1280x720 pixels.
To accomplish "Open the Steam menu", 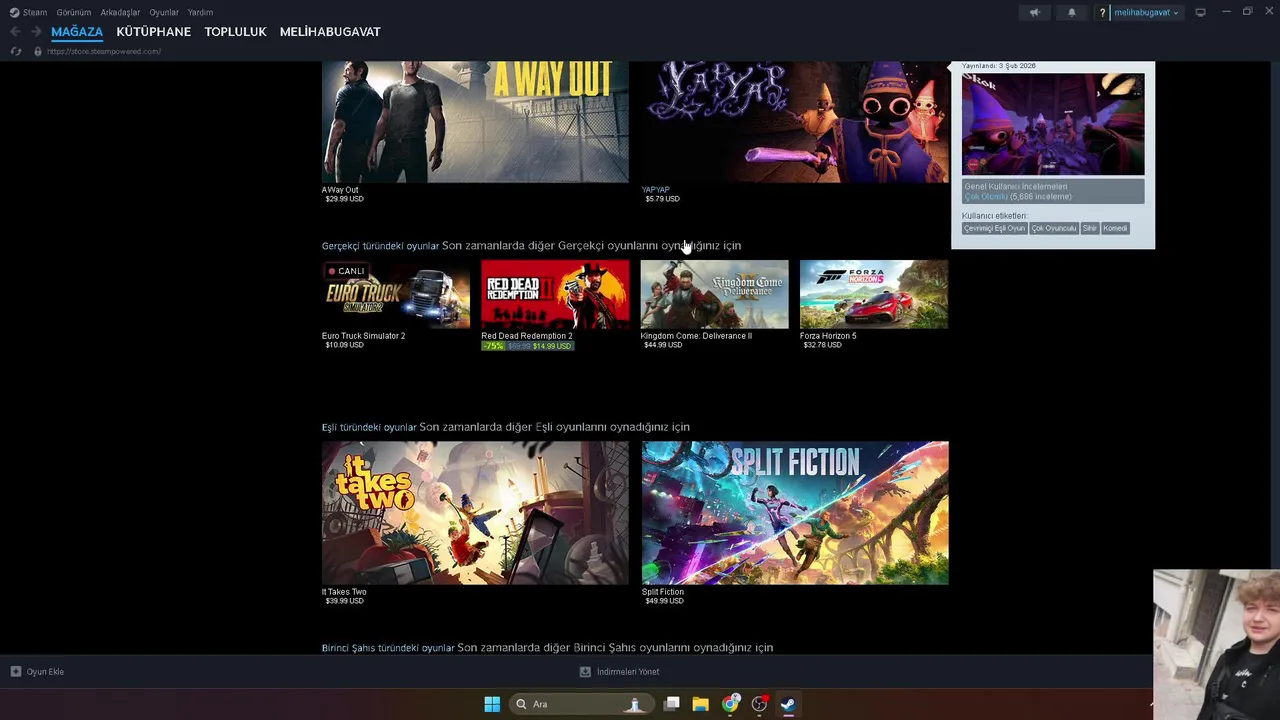I will [29, 12].
